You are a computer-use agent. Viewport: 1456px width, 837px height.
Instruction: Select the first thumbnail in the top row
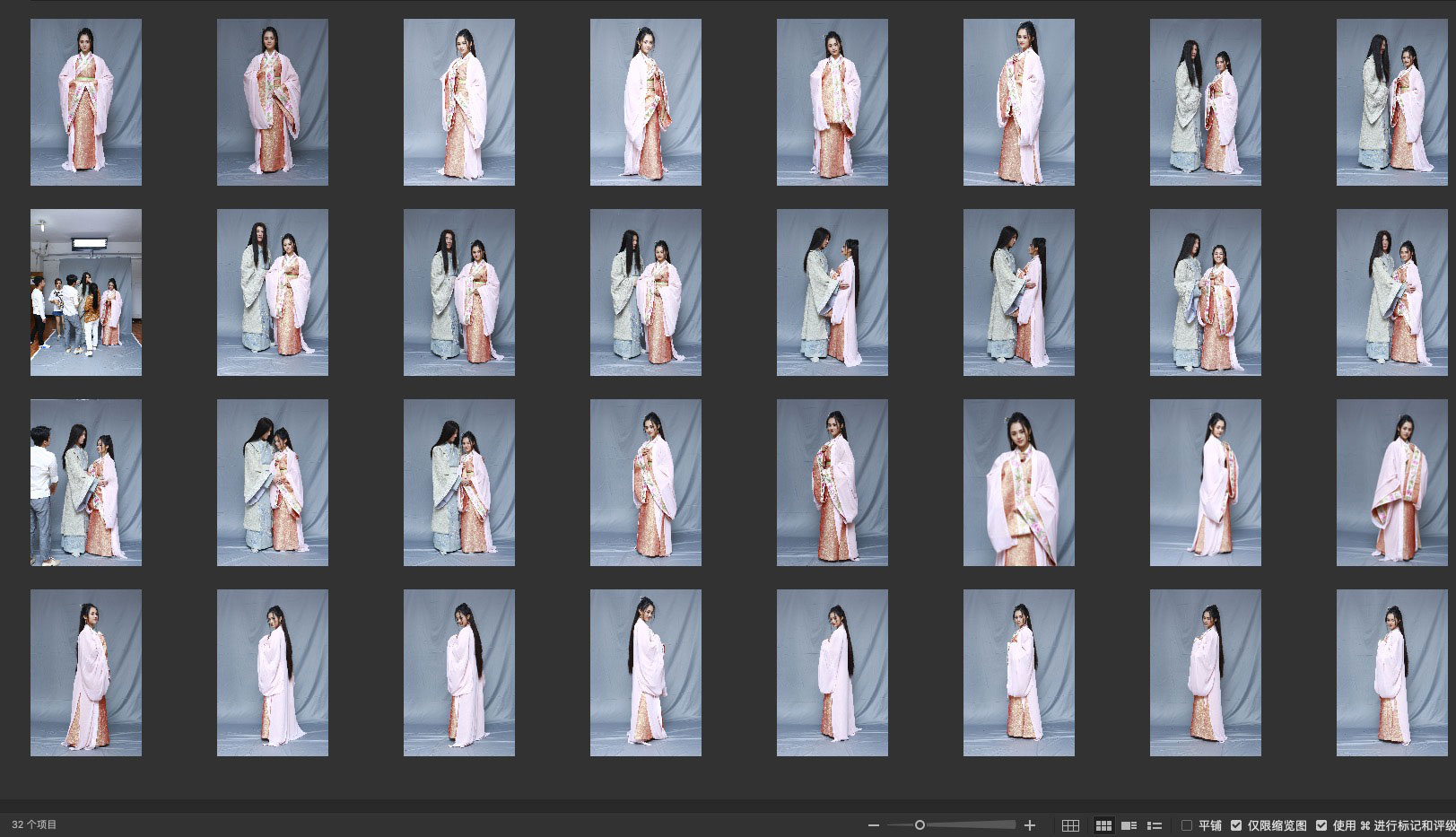(x=86, y=102)
